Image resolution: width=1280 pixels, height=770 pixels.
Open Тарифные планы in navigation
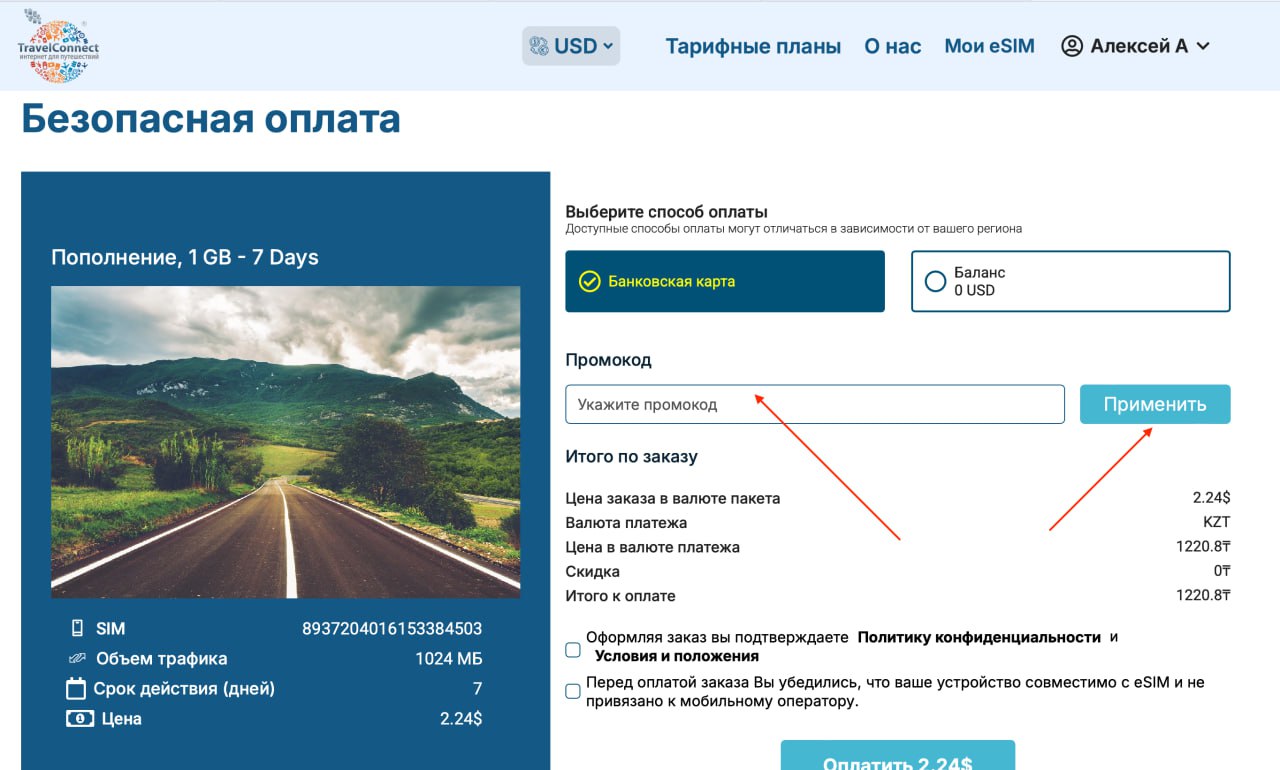(753, 46)
